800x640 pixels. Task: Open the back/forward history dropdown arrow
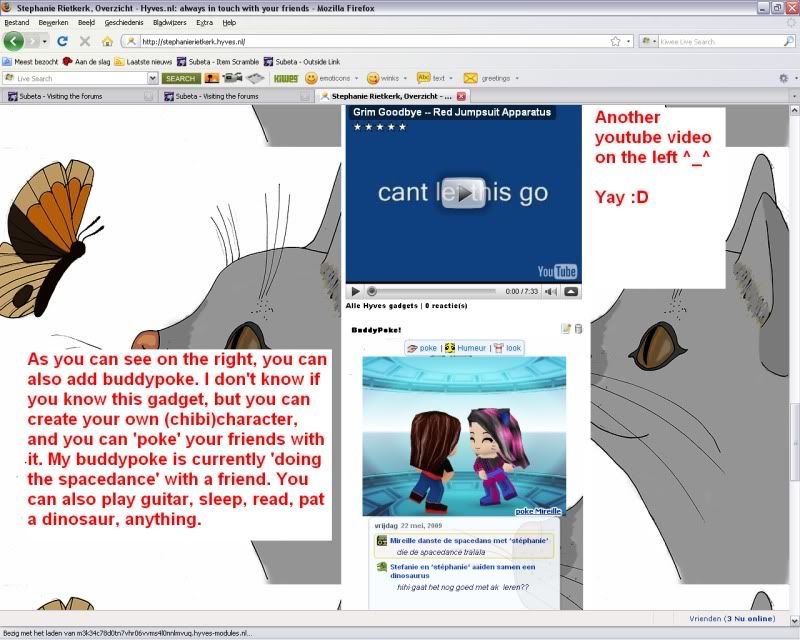click(x=43, y=41)
